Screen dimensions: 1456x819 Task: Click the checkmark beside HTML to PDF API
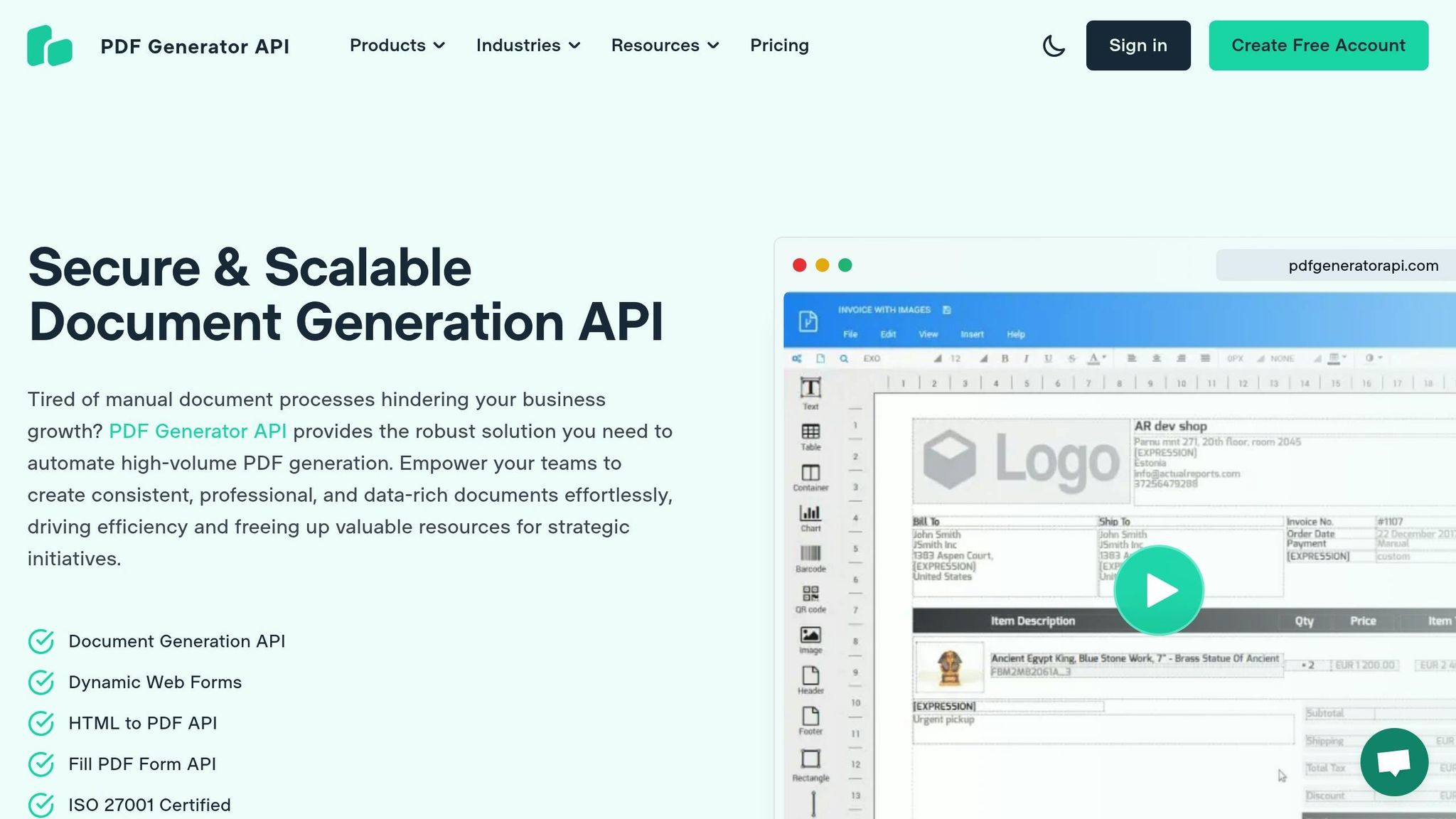(41, 723)
